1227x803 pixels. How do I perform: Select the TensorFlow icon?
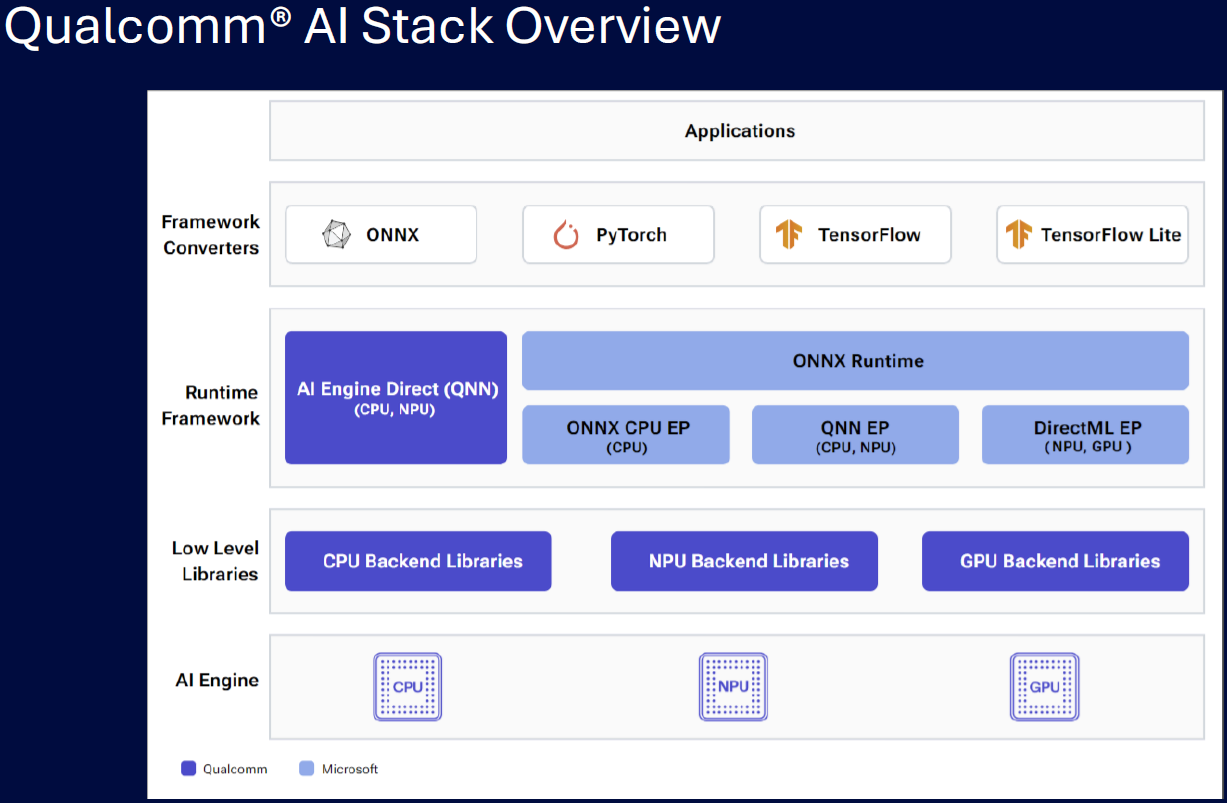(x=790, y=234)
